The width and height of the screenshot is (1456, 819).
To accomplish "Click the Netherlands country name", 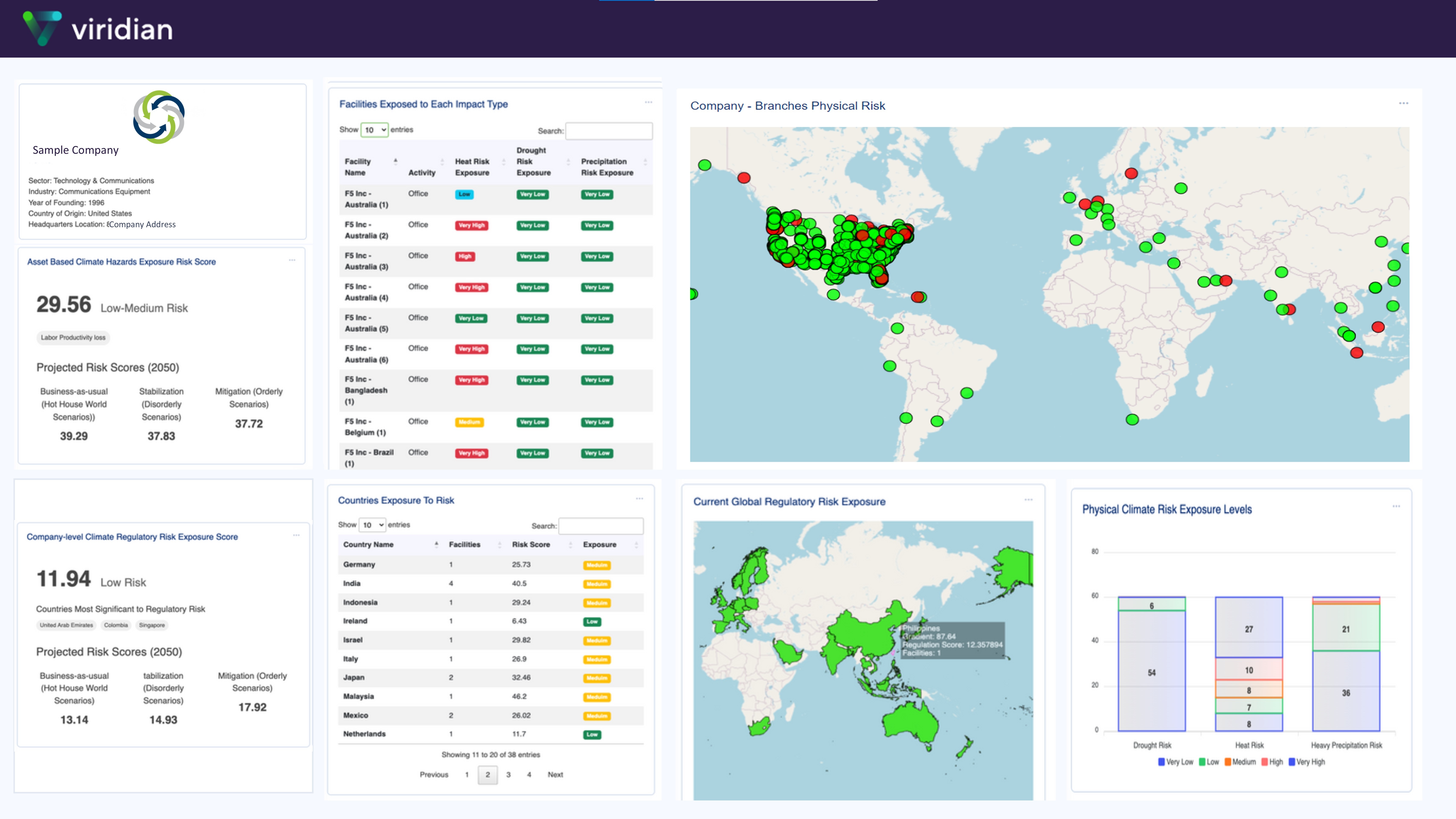I will (364, 734).
